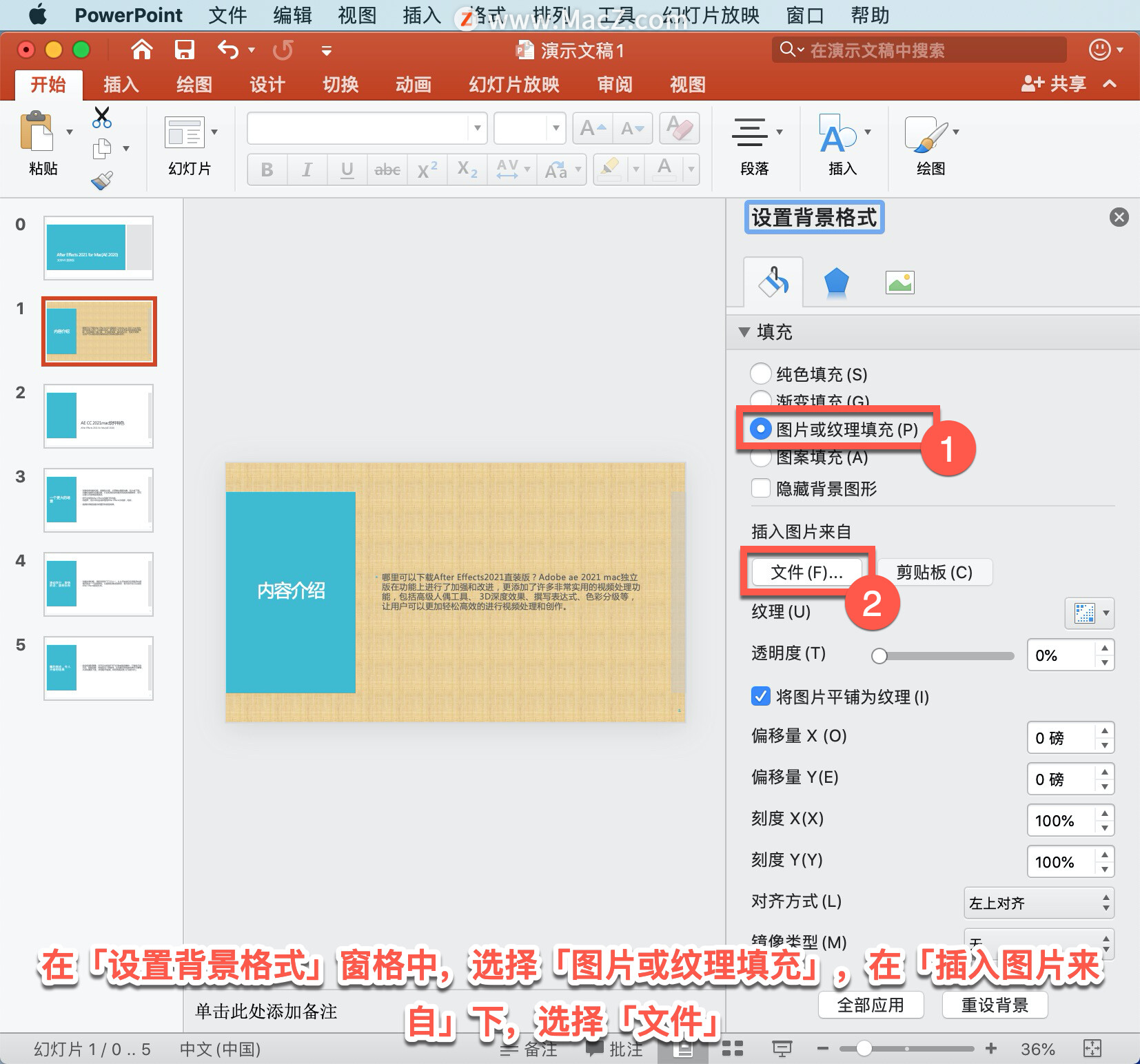Image resolution: width=1140 pixels, height=1064 pixels.
Task: Click the Paste clipboard icon
Action: pos(37,131)
